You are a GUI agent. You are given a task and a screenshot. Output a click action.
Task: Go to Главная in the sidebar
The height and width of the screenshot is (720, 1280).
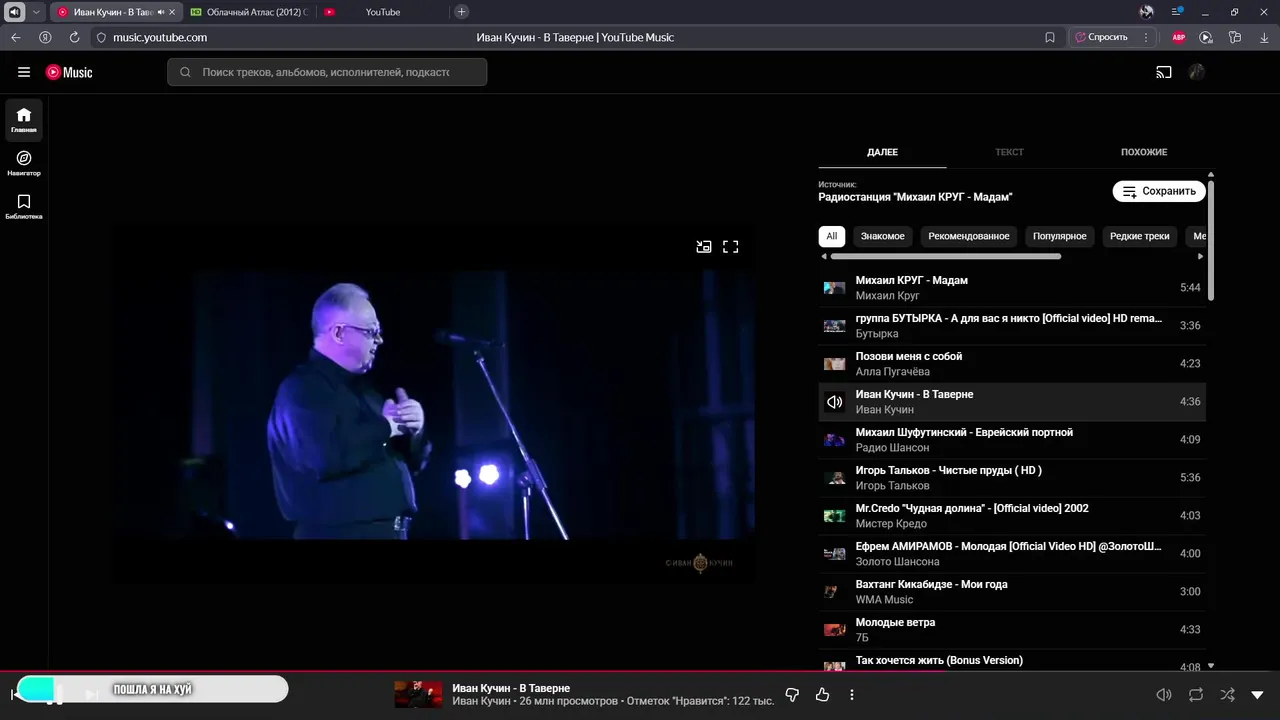24,120
